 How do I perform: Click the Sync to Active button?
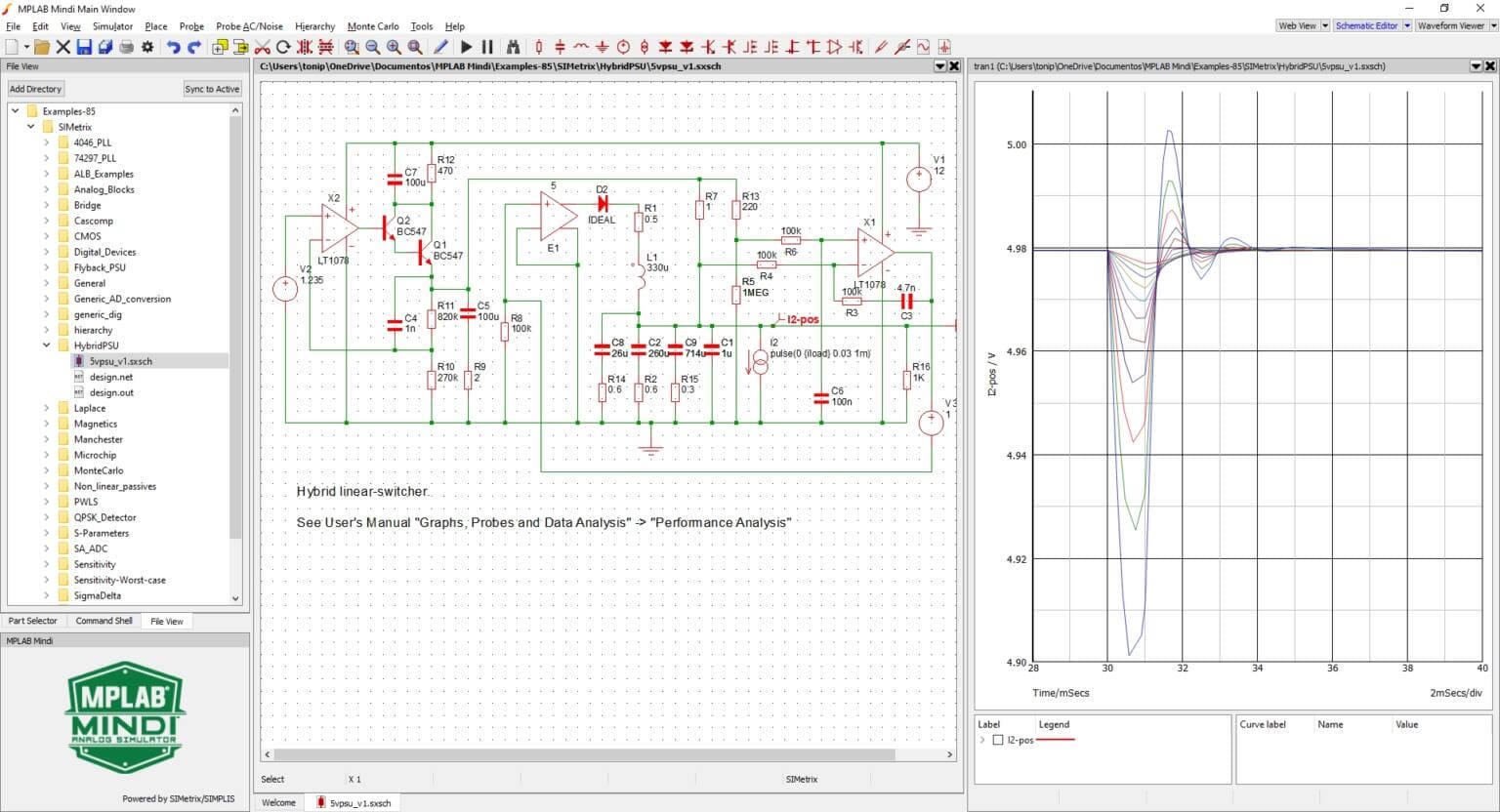coord(212,89)
